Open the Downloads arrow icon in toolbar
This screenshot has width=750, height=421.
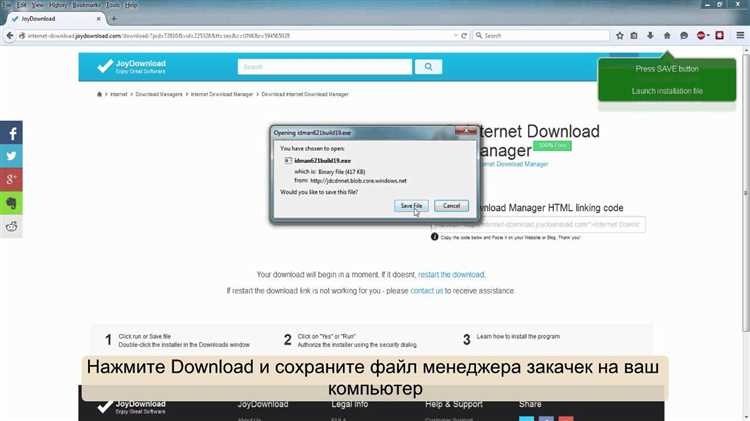[x=650, y=36]
